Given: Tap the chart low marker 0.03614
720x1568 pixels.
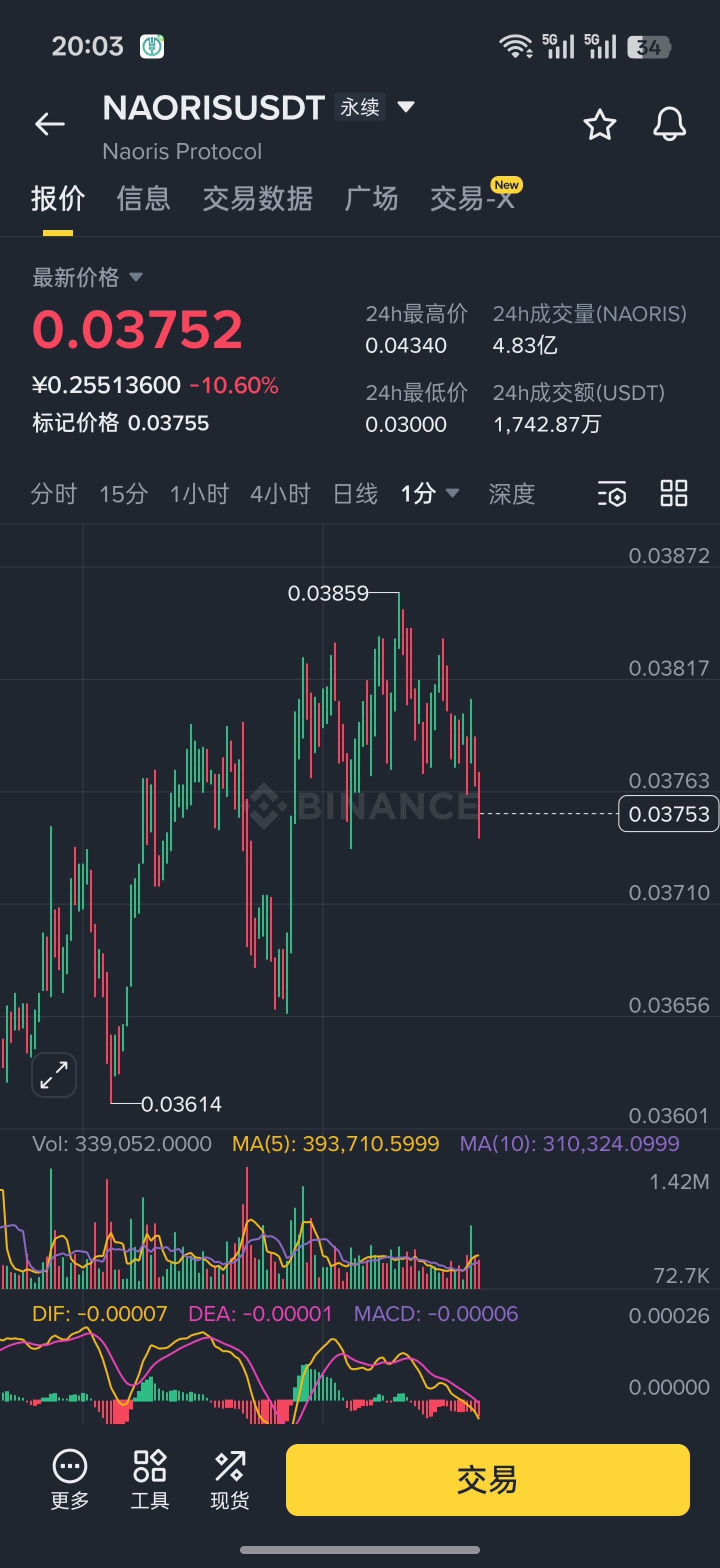Looking at the screenshot, I should [181, 1103].
